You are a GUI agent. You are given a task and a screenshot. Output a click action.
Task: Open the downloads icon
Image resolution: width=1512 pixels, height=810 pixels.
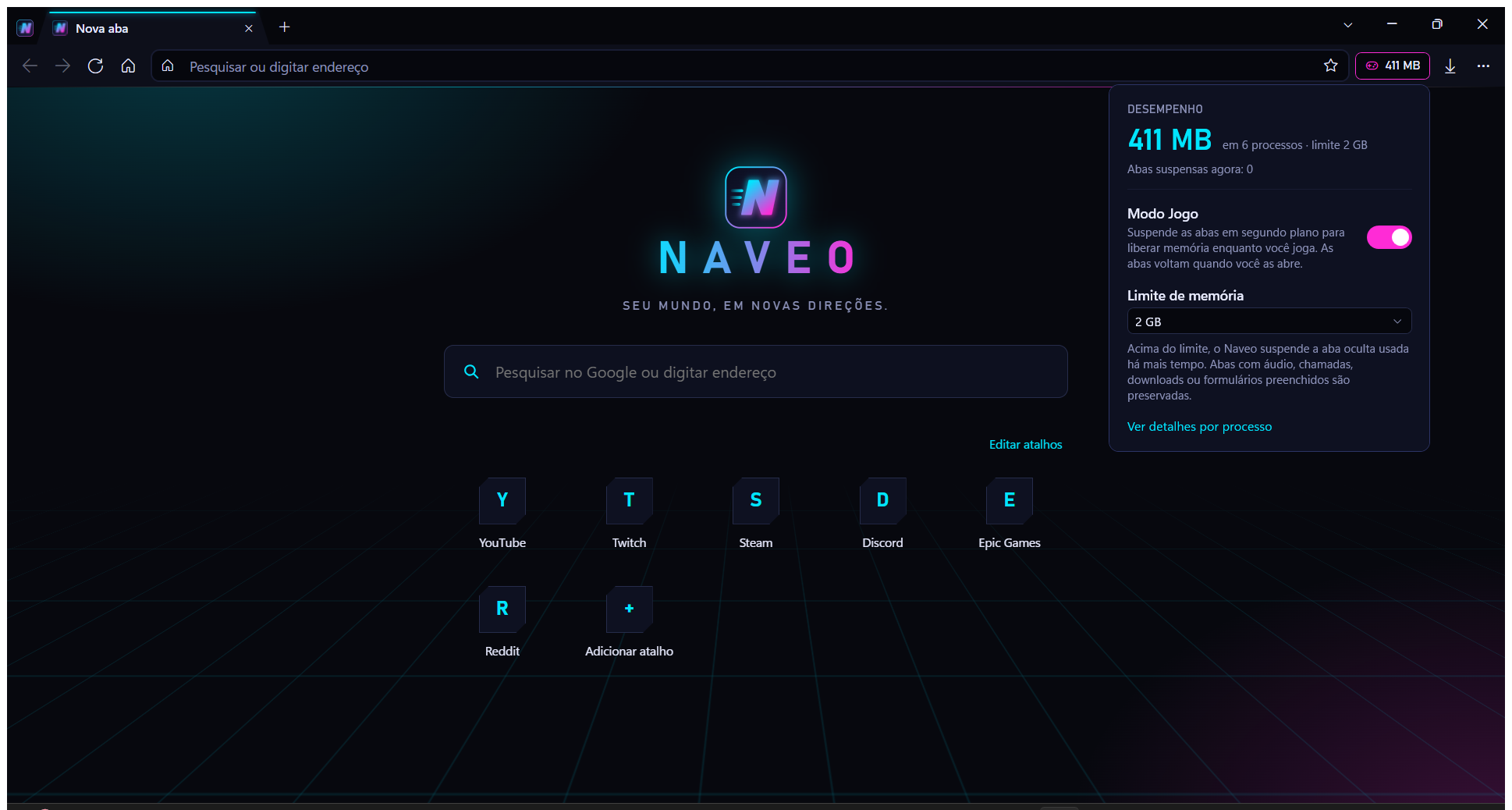1450,66
